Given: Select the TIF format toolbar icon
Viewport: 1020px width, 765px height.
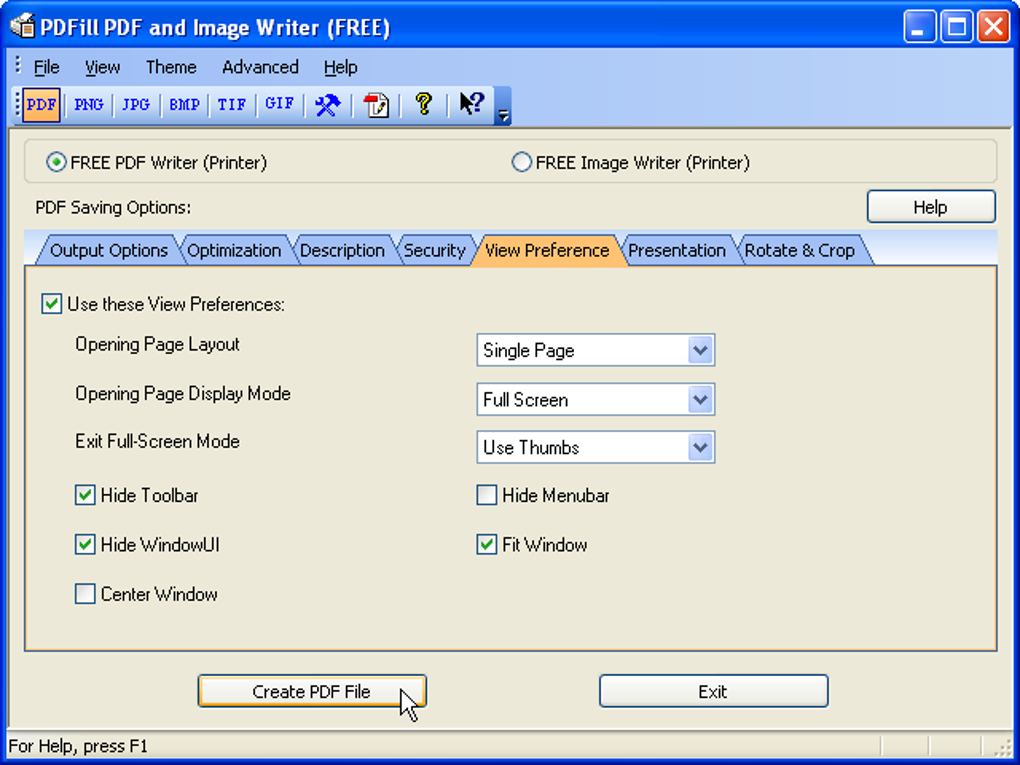Looking at the screenshot, I should point(232,105).
